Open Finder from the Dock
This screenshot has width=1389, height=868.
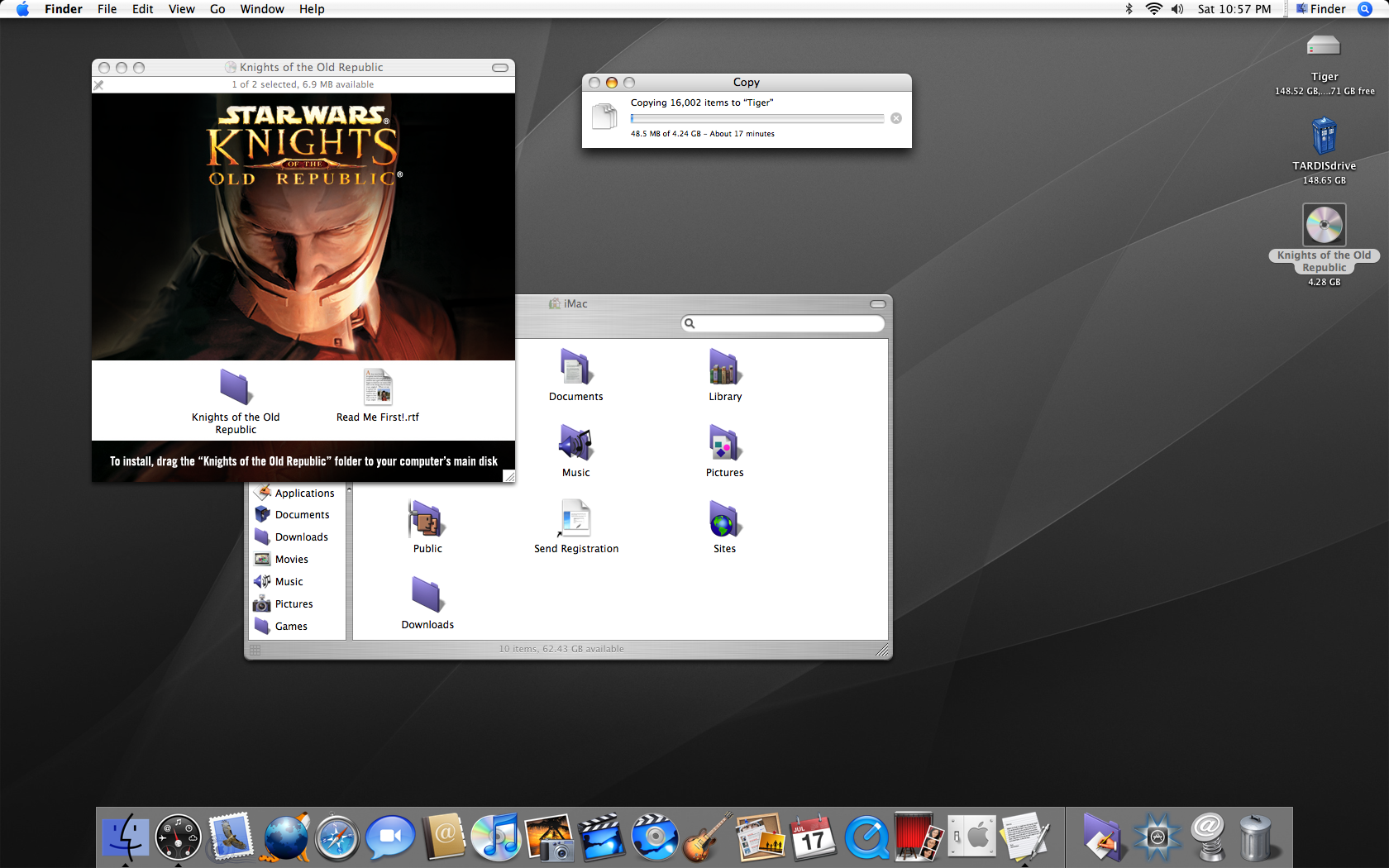pyautogui.click(x=125, y=837)
